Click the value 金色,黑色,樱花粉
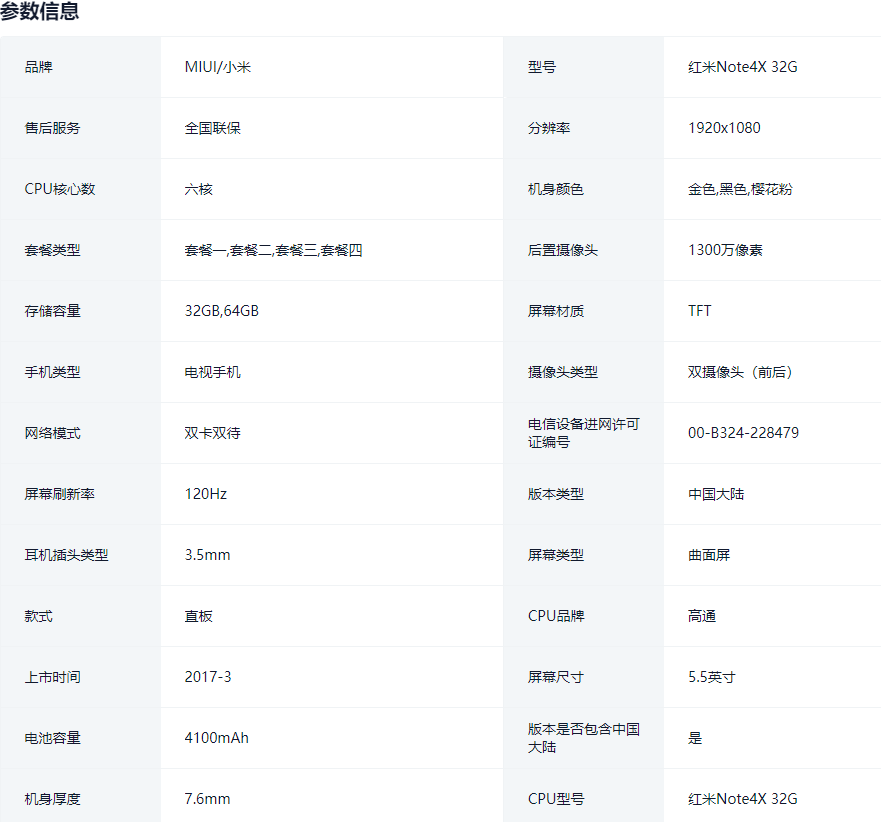 click(740, 189)
